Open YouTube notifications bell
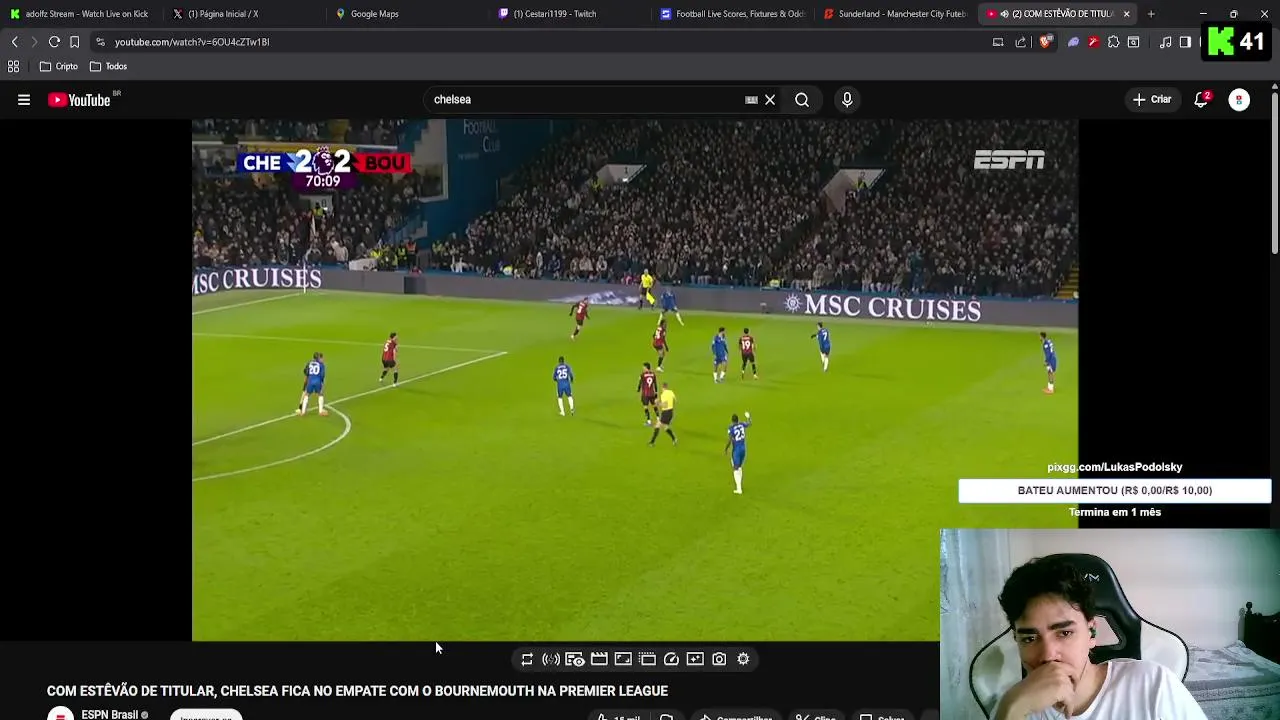Image resolution: width=1280 pixels, height=720 pixels. pos(1201,100)
